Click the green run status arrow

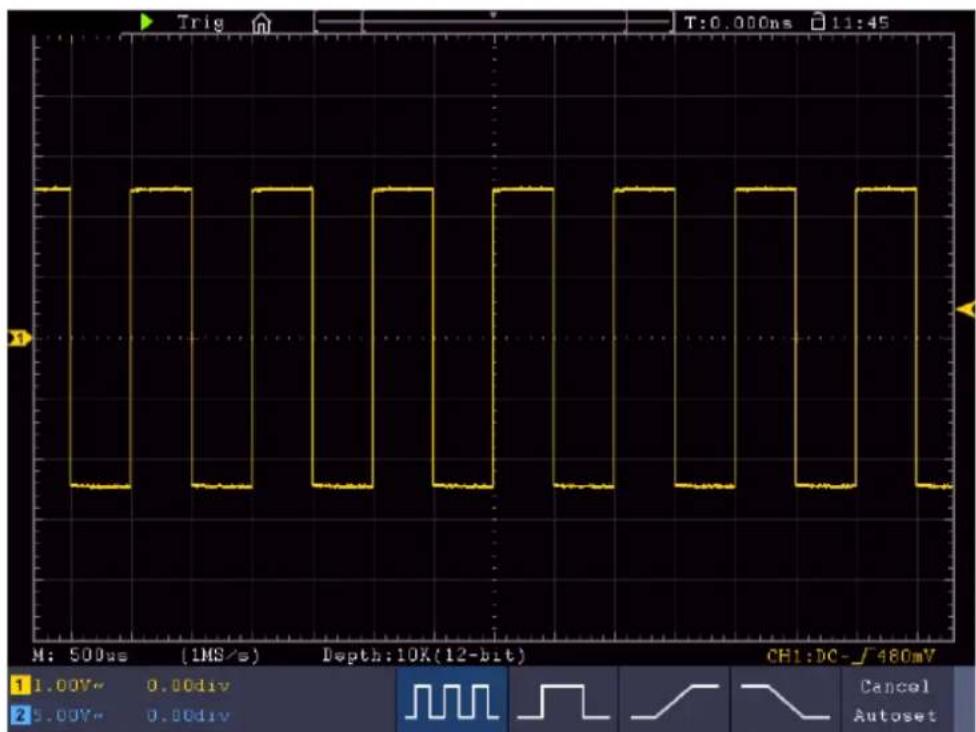coord(147,22)
